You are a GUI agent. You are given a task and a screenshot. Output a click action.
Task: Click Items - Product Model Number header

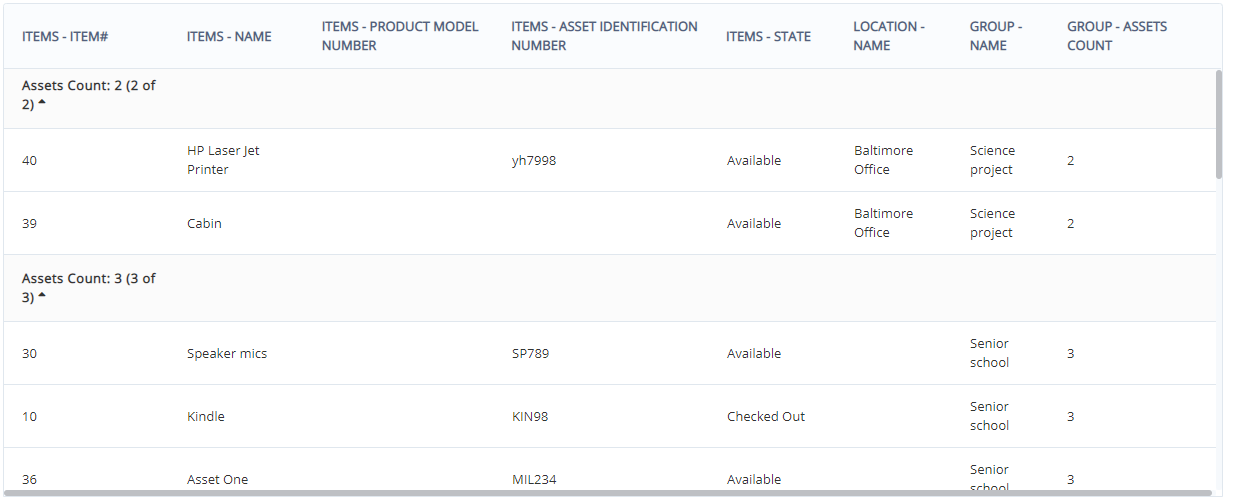click(x=400, y=36)
